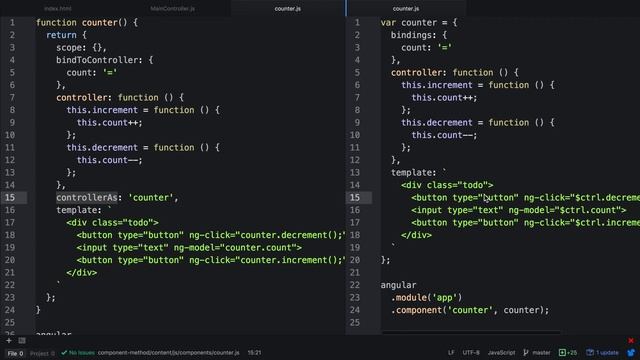Click the red X icon bottom right

pos(631,340)
